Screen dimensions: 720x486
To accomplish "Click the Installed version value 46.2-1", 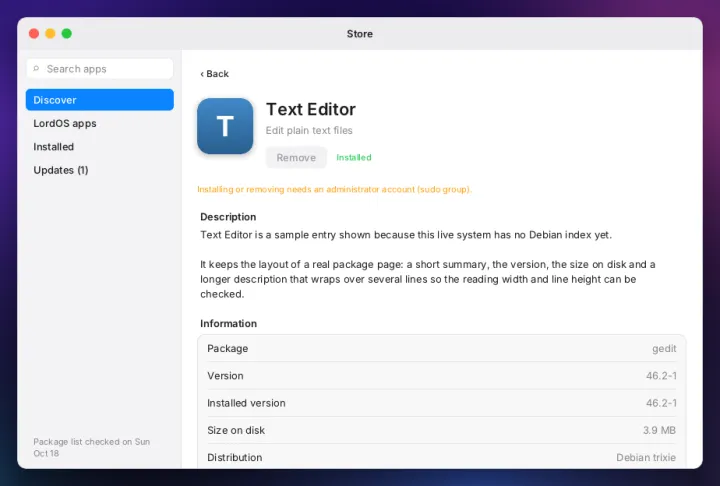I will point(661,403).
